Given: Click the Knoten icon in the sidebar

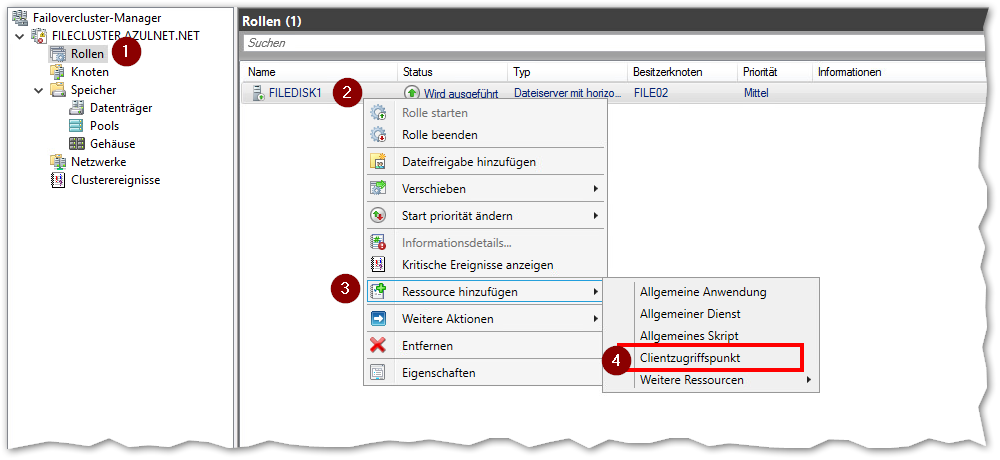Looking at the screenshot, I should coord(58,72).
